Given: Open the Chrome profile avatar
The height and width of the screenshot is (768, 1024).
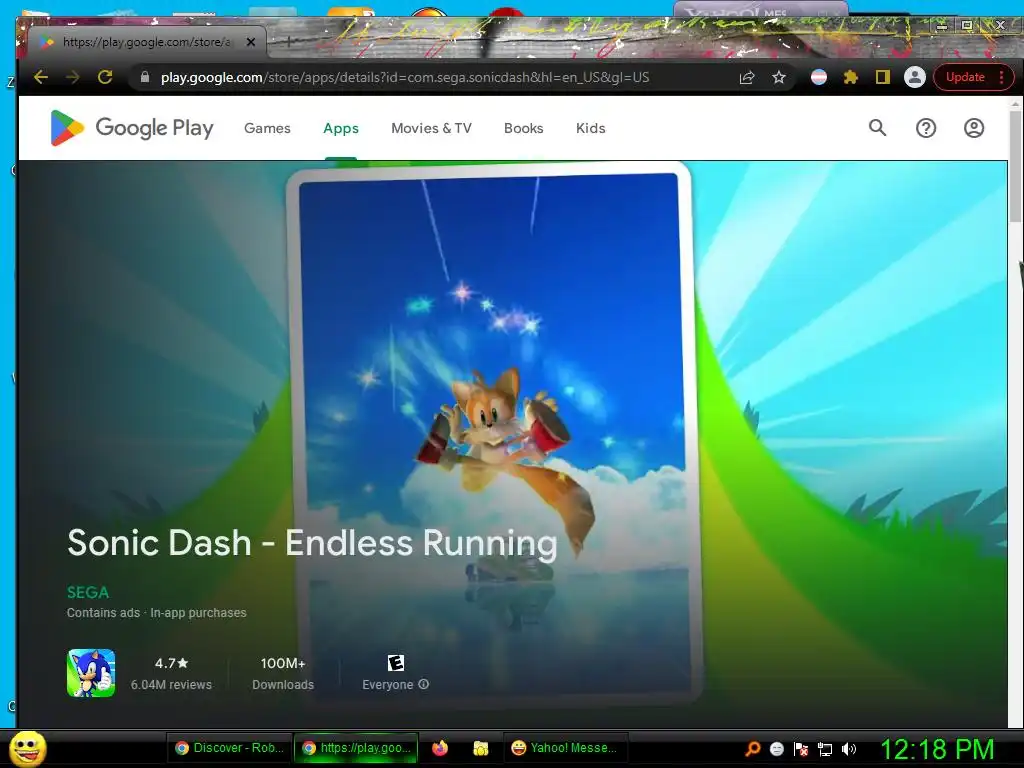Looking at the screenshot, I should coord(915,77).
